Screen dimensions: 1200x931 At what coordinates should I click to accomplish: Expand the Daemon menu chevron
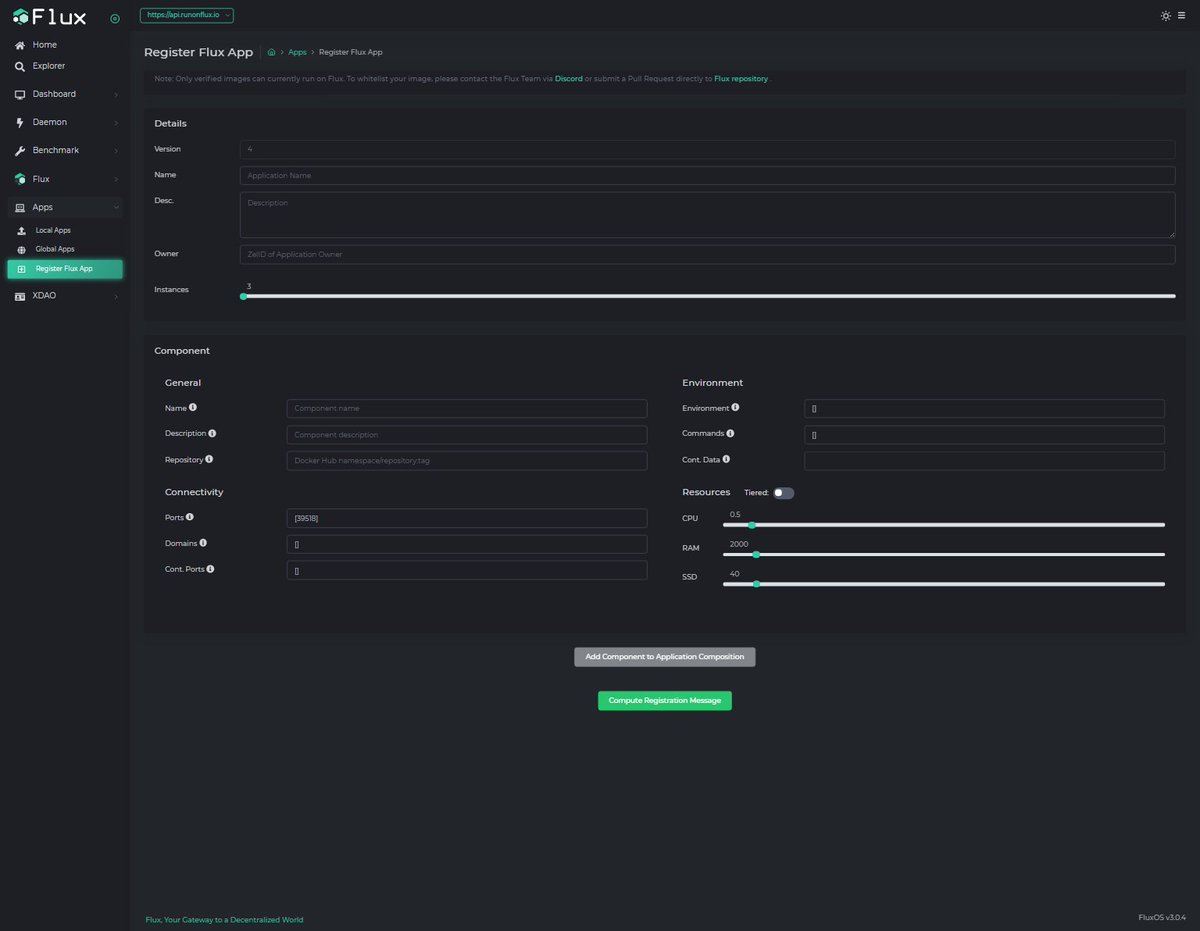[x=116, y=123]
